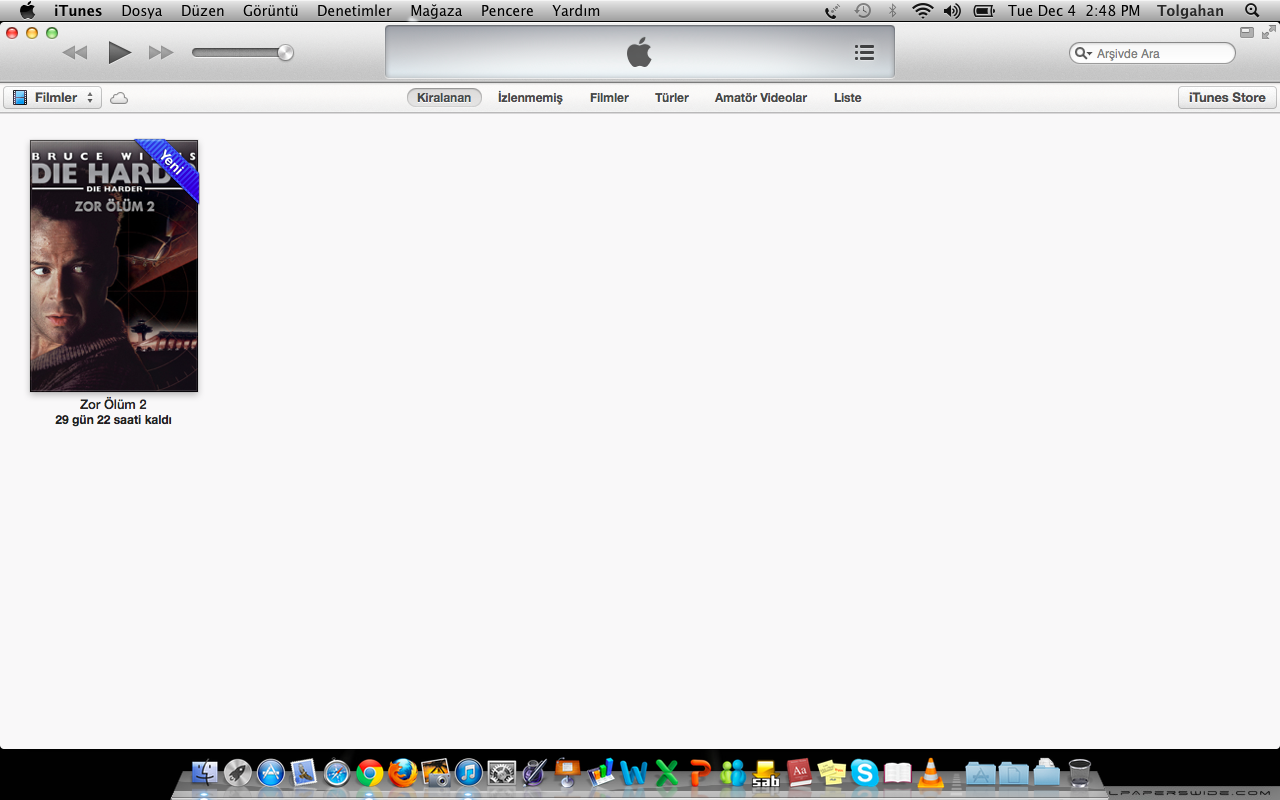Viewport: 1280px width, 800px height.
Task: Select the Amatör Videolar tab
Action: coord(761,98)
